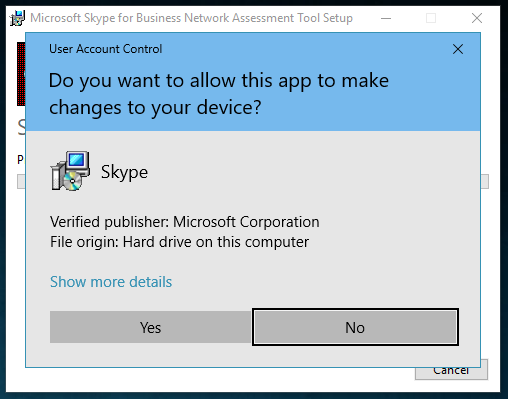
Task: Click Yes to allow the app
Action: (150, 327)
